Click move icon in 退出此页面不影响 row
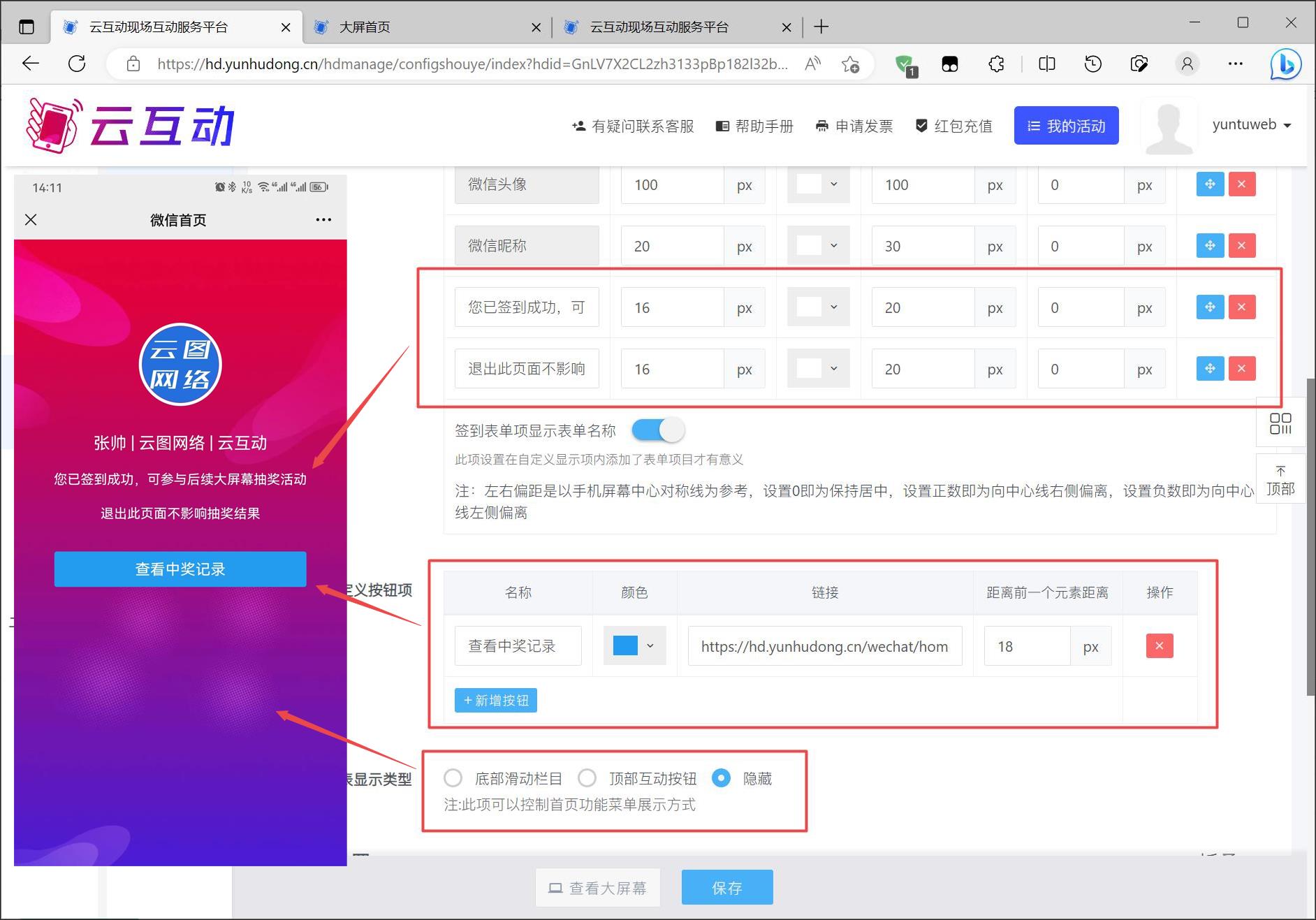The height and width of the screenshot is (920, 1316). 1210,369
